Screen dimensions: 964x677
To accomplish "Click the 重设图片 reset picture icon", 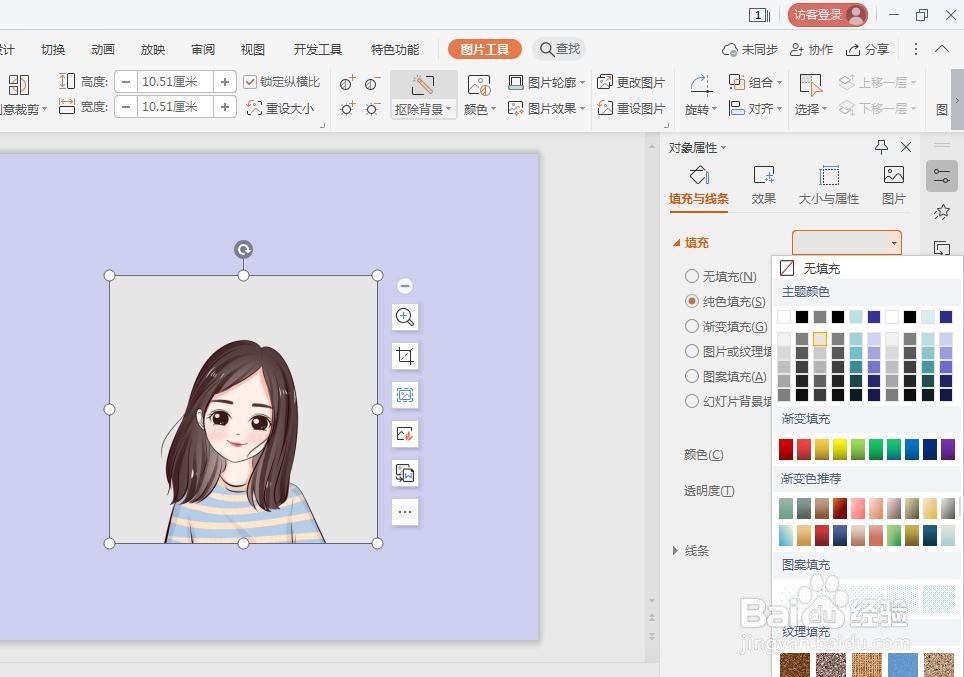I will (x=604, y=107).
